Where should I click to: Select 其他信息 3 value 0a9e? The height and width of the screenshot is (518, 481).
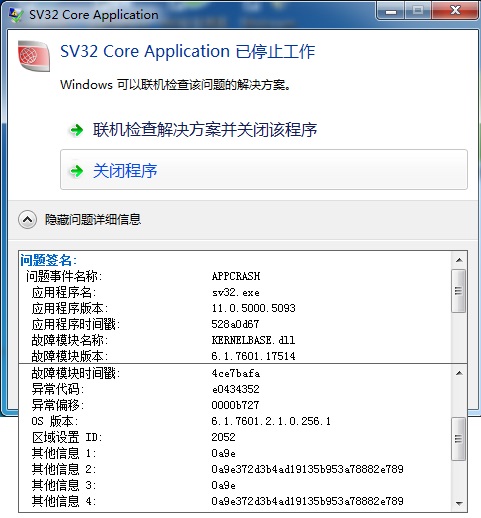point(223,485)
